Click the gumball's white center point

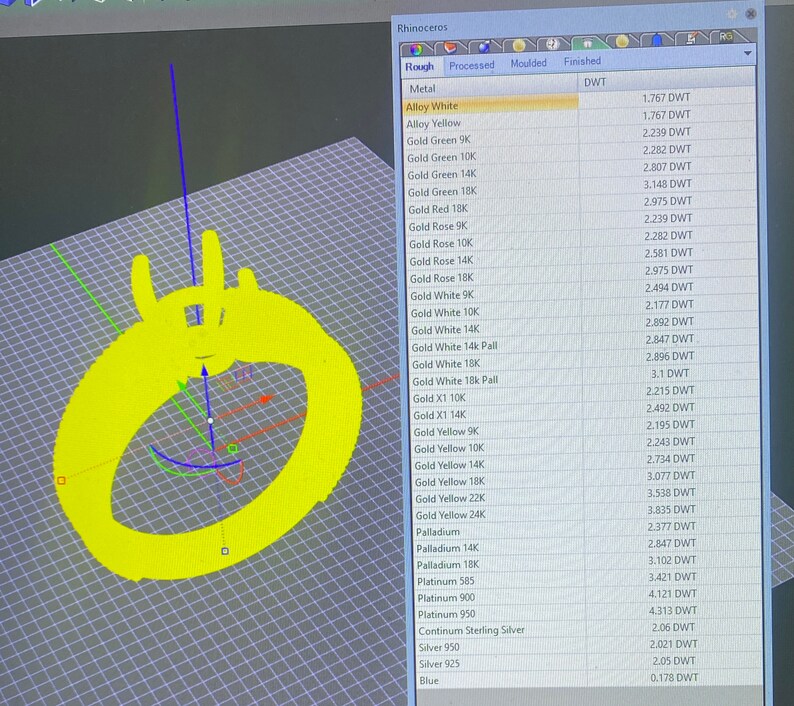[211, 421]
